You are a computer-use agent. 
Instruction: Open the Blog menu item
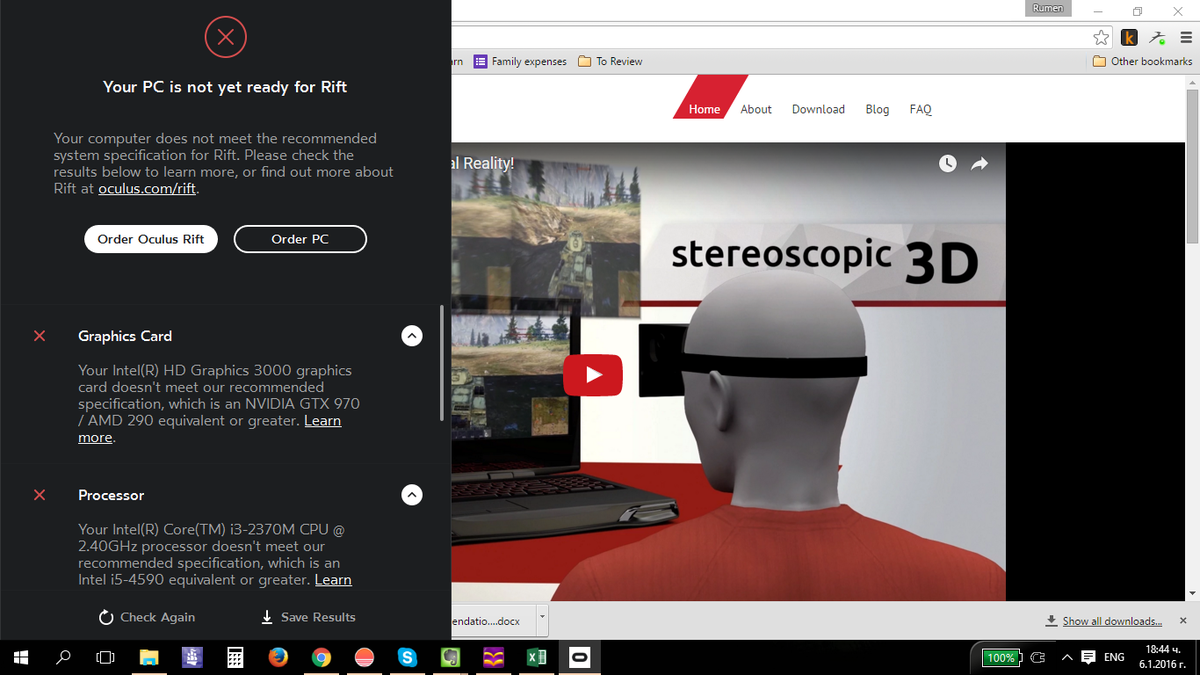point(877,109)
